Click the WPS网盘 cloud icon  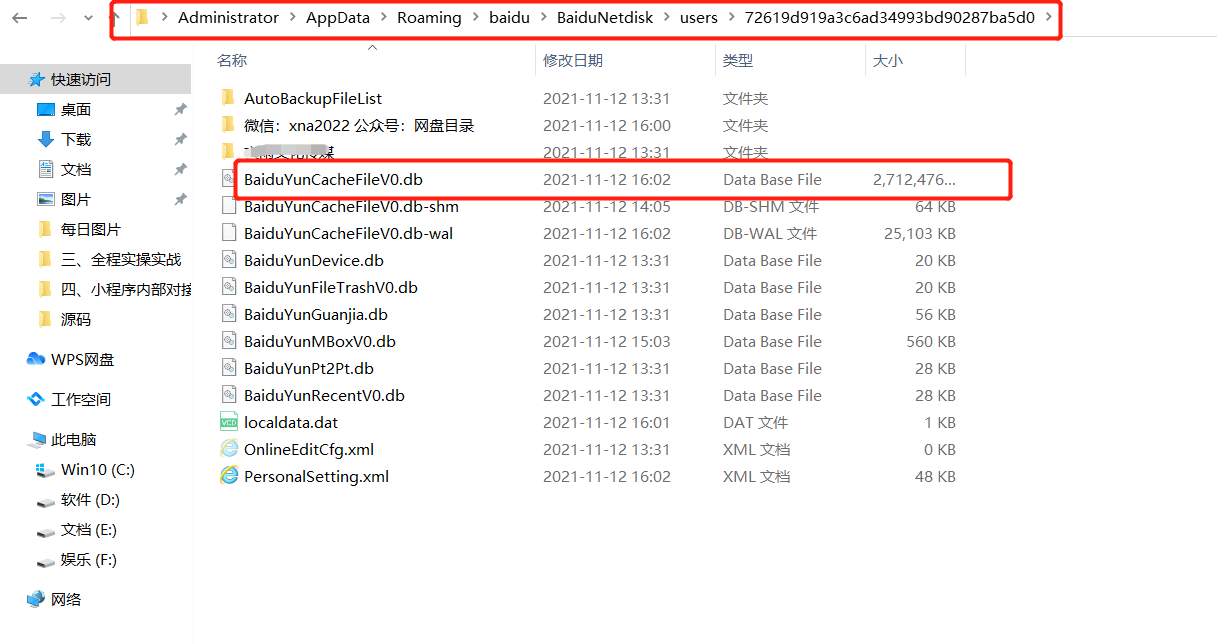pyautogui.click(x=36, y=359)
